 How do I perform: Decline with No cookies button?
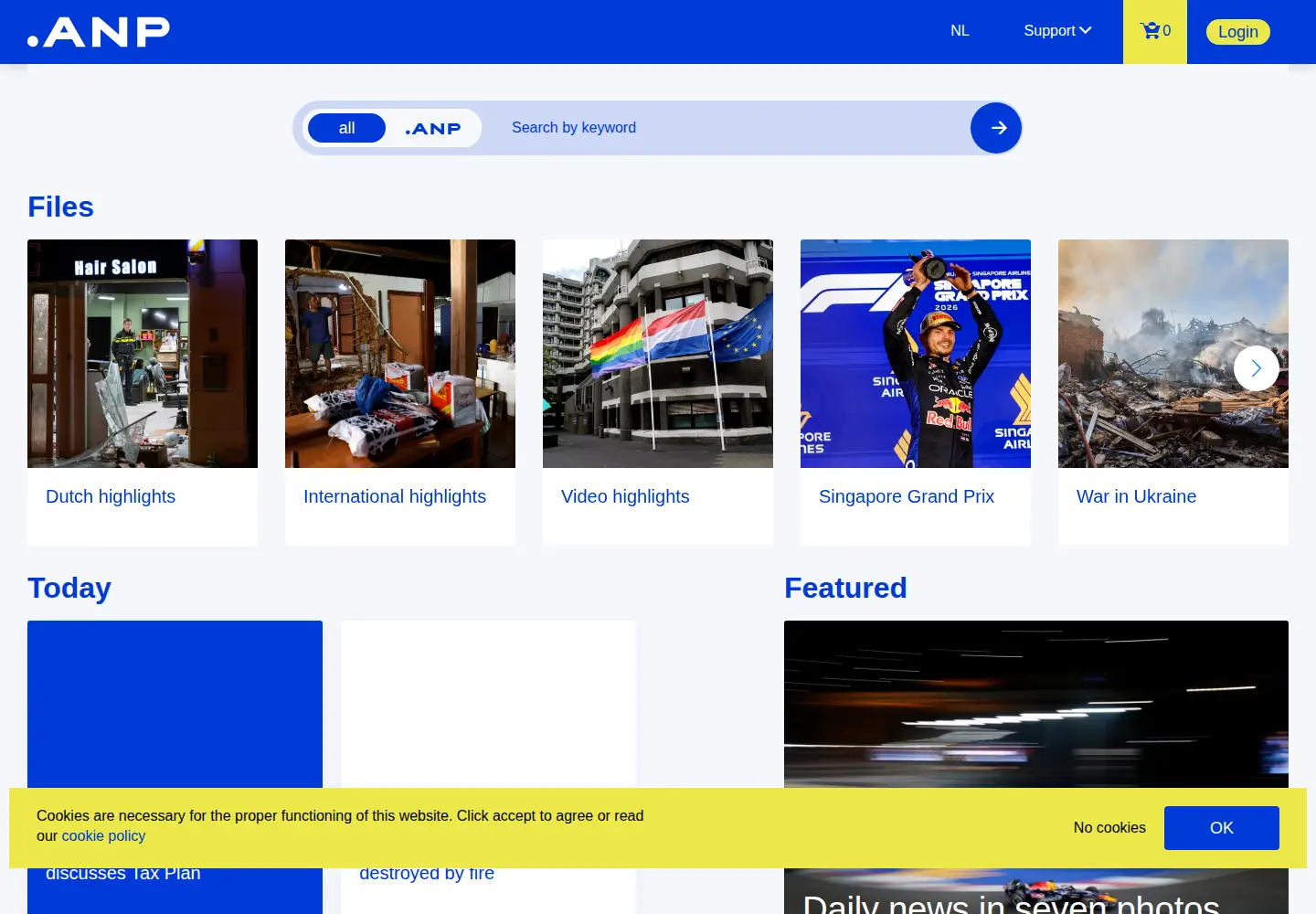click(1109, 828)
